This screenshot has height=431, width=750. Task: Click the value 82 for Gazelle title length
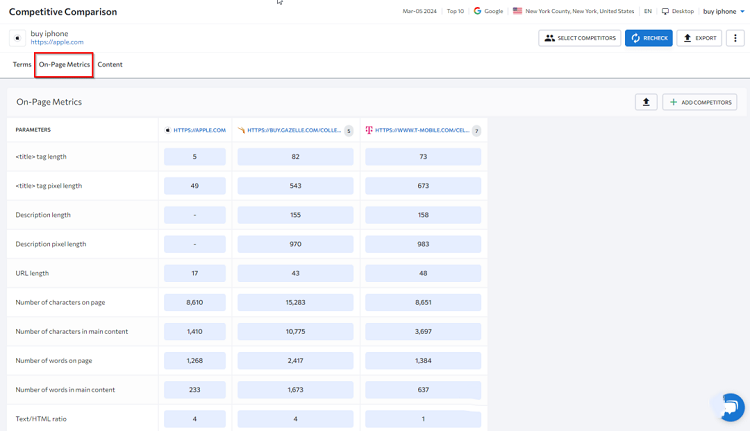pos(296,156)
